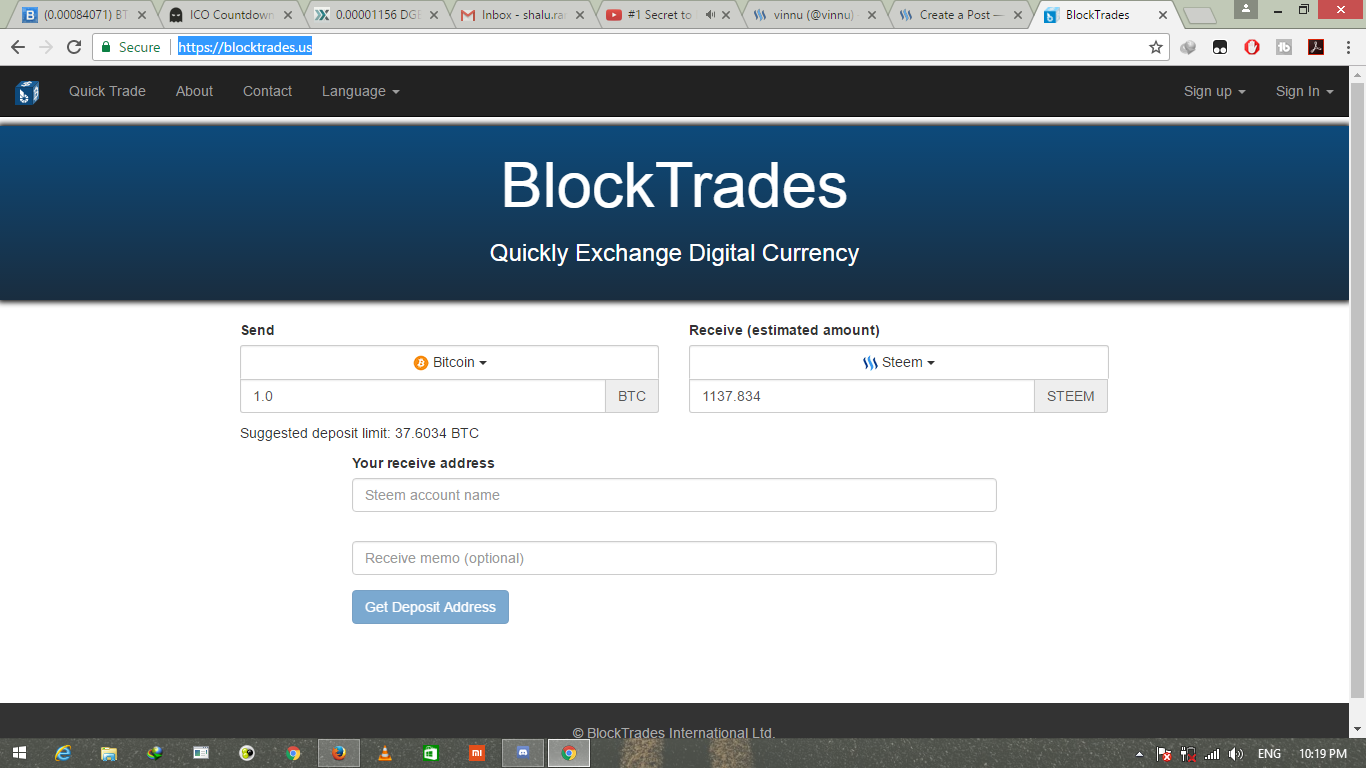Click the battery power tray icon
This screenshot has height=768, width=1366.
[x=1188, y=754]
